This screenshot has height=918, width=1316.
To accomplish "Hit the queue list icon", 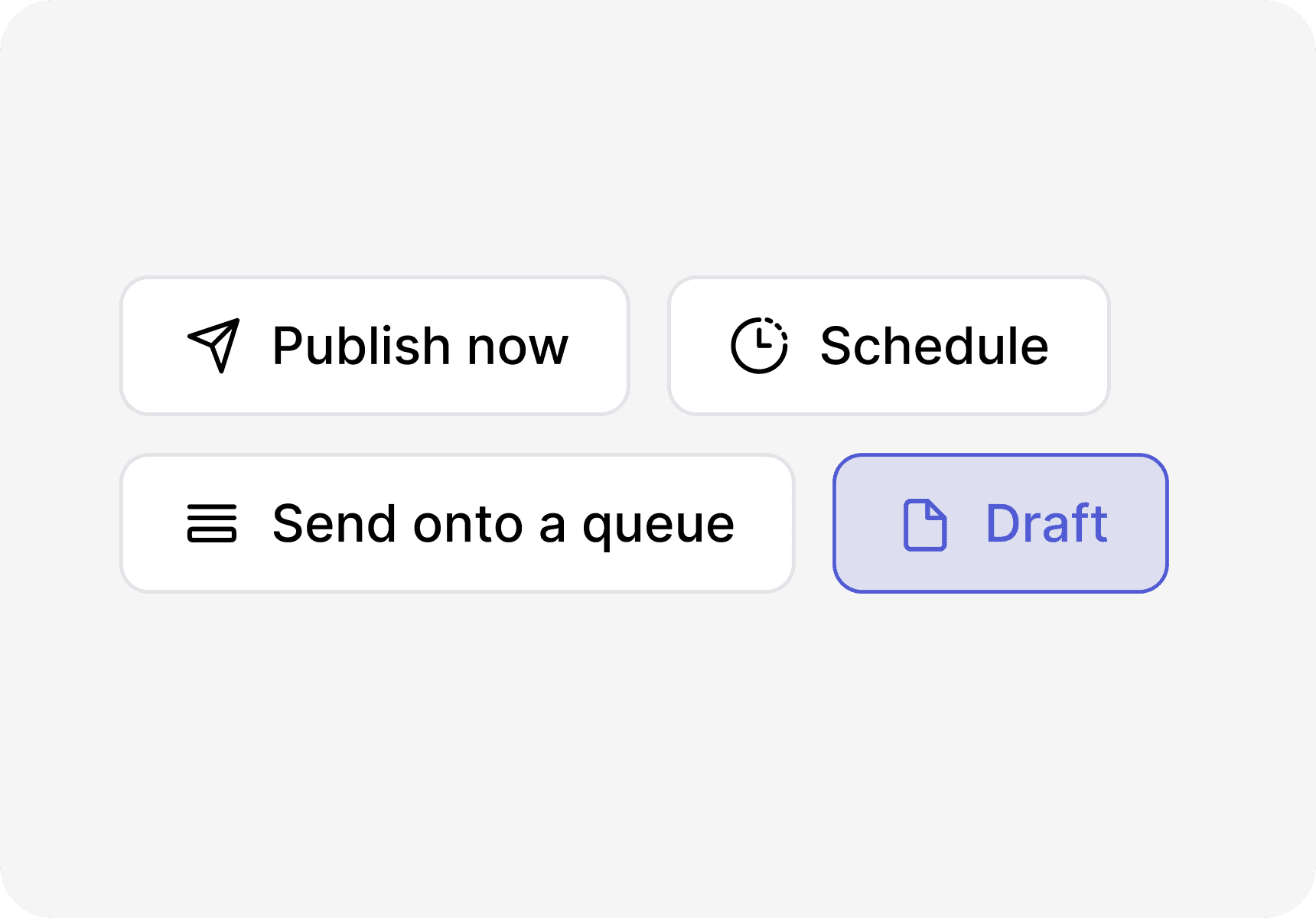I will click(x=212, y=523).
